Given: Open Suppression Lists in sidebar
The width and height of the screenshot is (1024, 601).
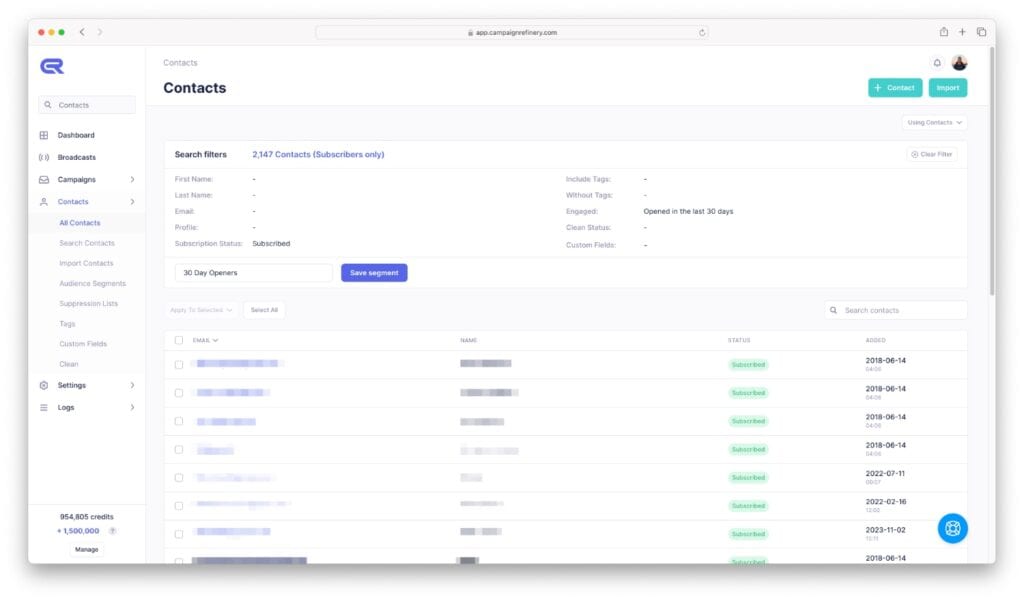Looking at the screenshot, I should point(89,304).
